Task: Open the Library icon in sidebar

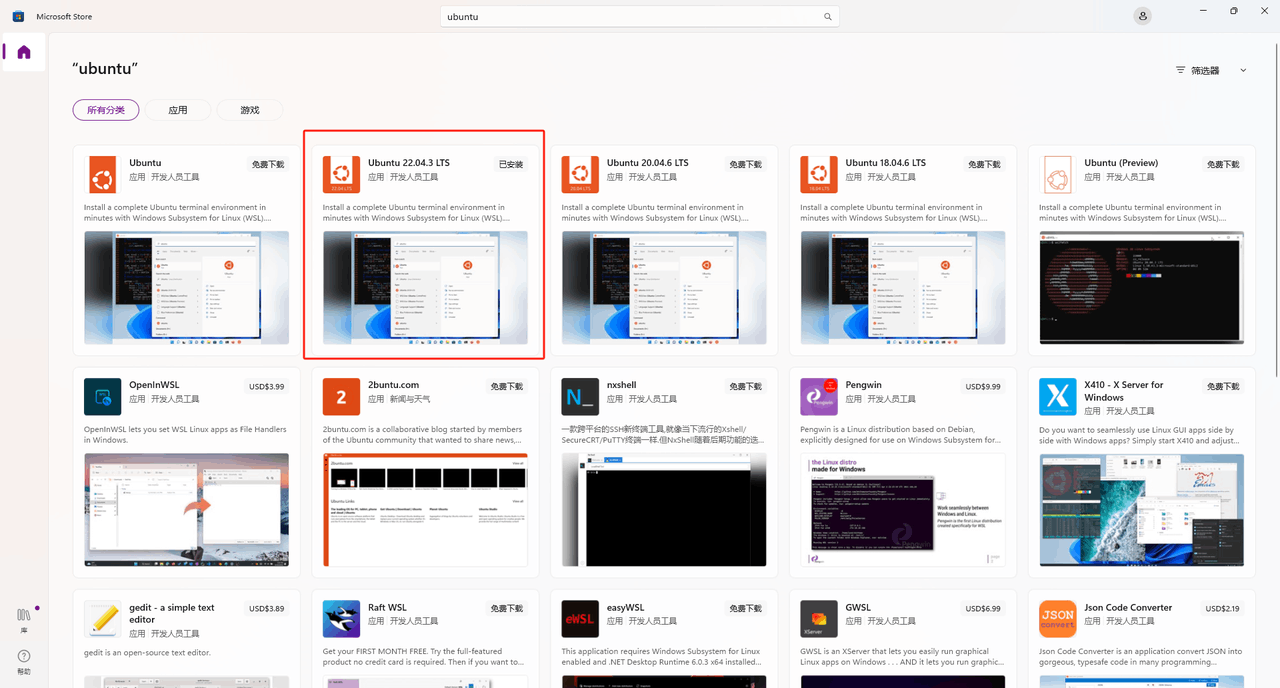Action: click(24, 616)
